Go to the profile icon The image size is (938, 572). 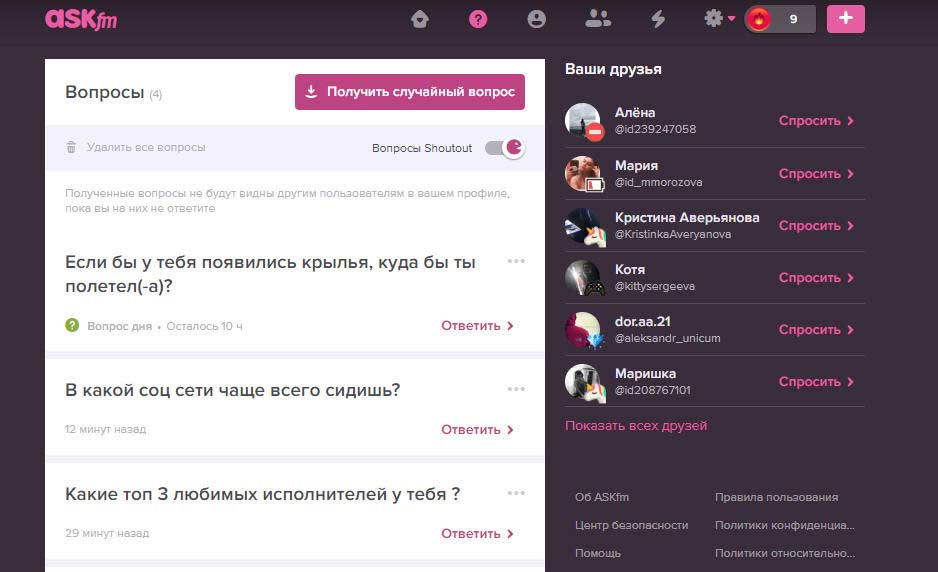click(537, 19)
